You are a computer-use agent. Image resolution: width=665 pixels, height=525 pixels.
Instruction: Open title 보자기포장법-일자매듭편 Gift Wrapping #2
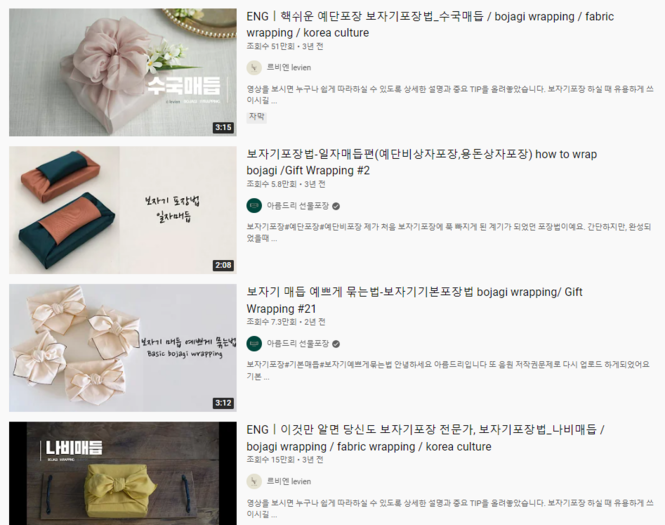click(x=422, y=162)
